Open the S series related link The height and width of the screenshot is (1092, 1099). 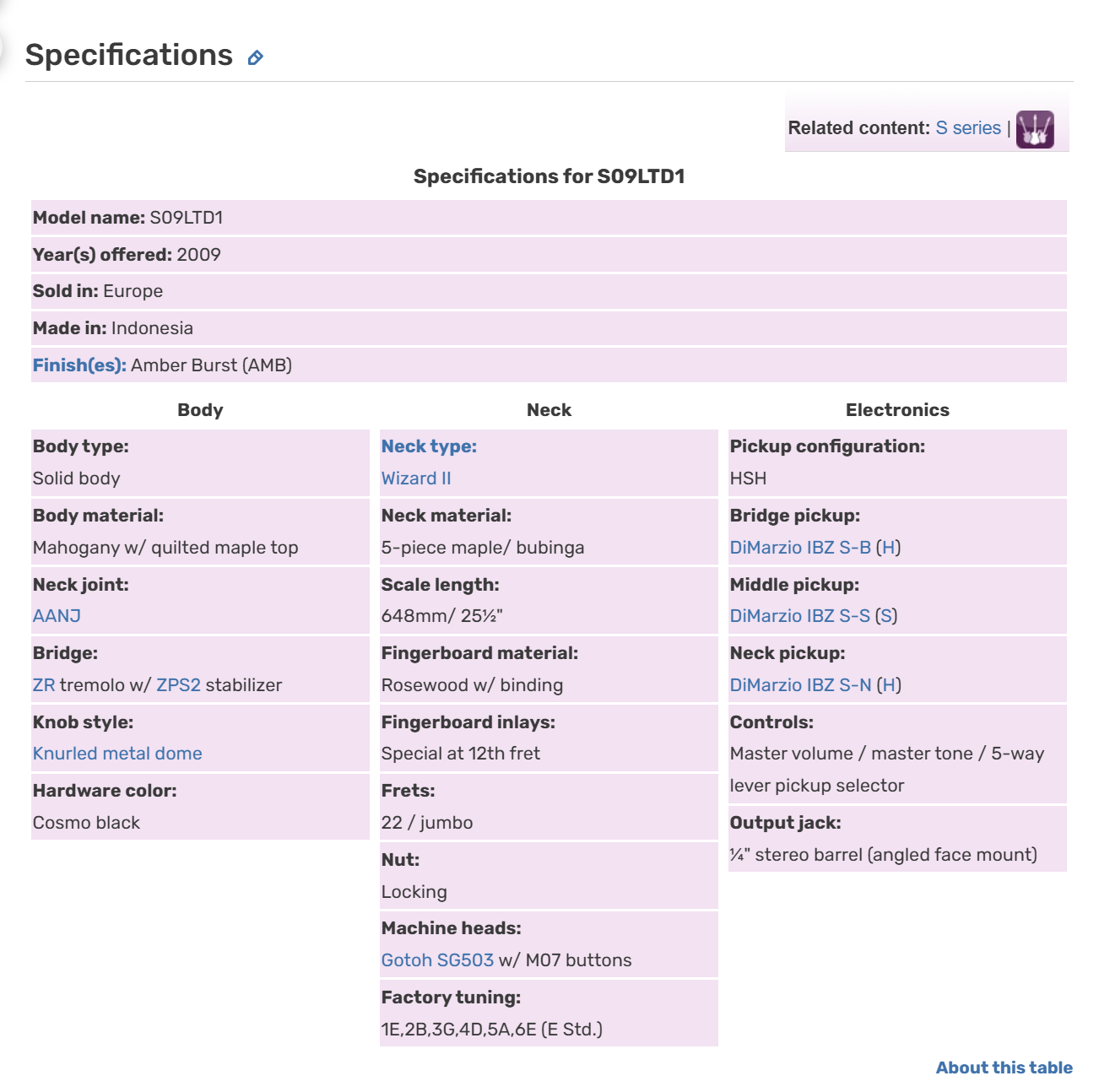(x=968, y=128)
